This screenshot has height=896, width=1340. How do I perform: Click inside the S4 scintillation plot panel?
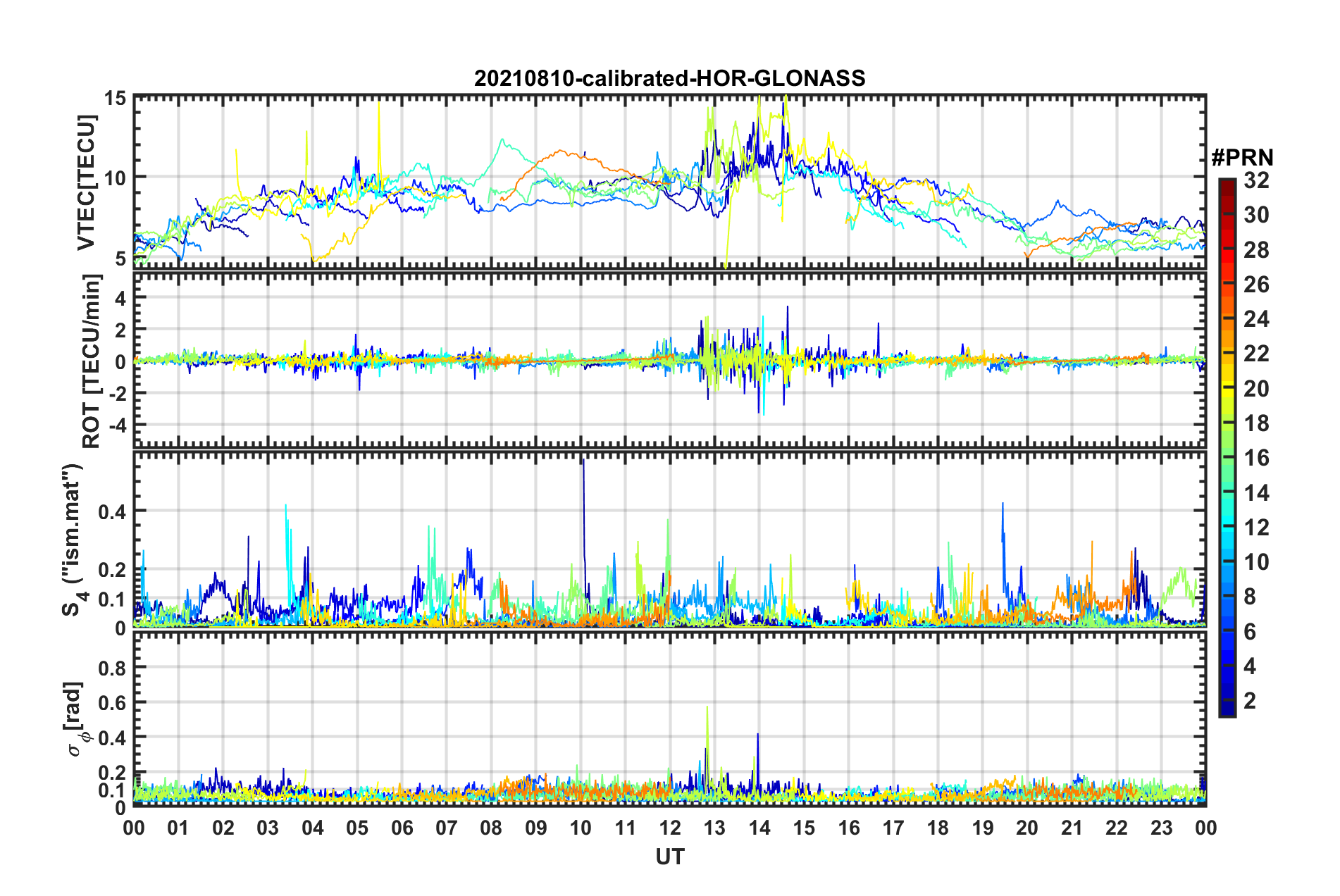(669, 540)
